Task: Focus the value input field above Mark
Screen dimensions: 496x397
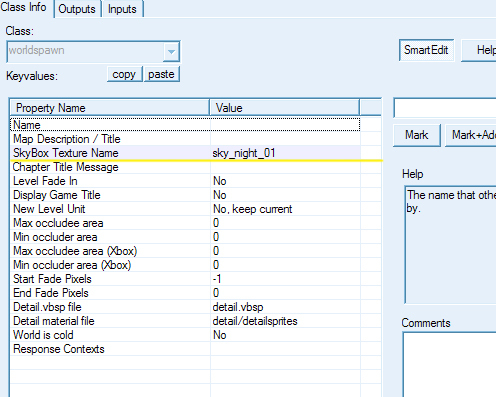Action: [445, 108]
